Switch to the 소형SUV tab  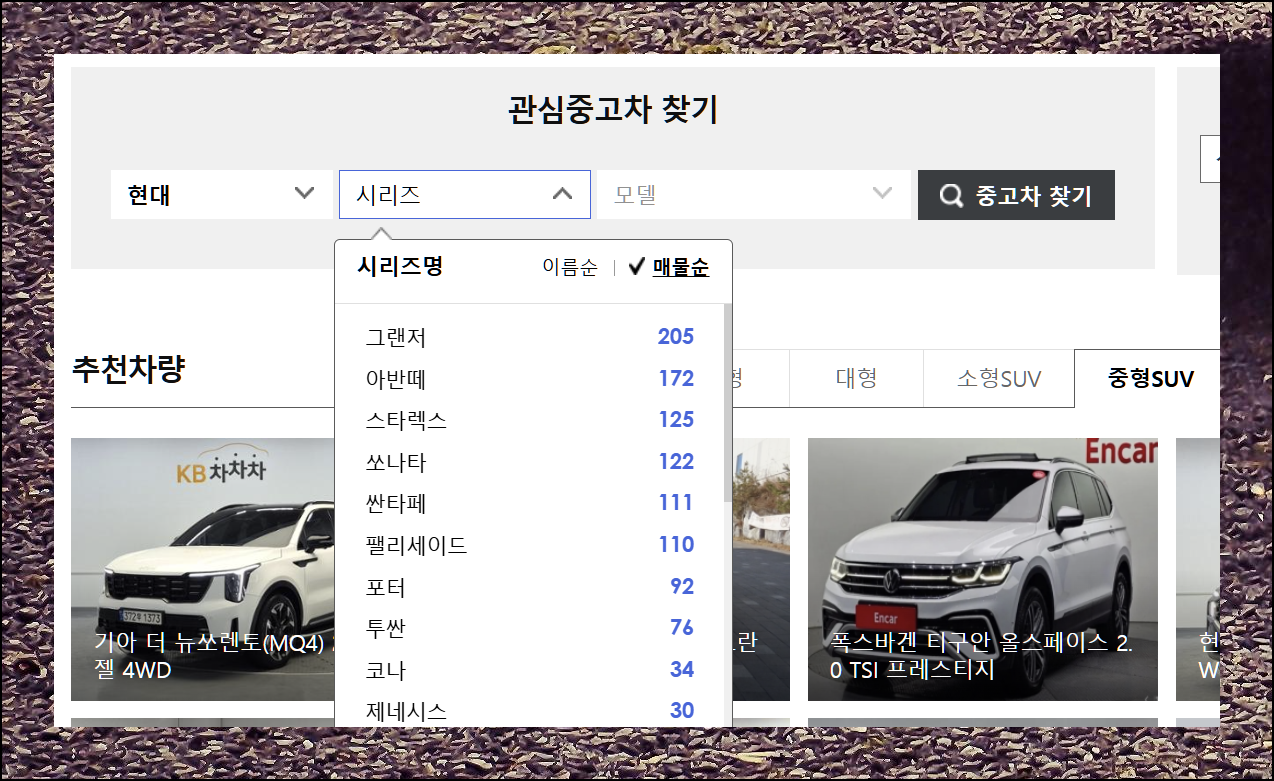tap(999, 378)
